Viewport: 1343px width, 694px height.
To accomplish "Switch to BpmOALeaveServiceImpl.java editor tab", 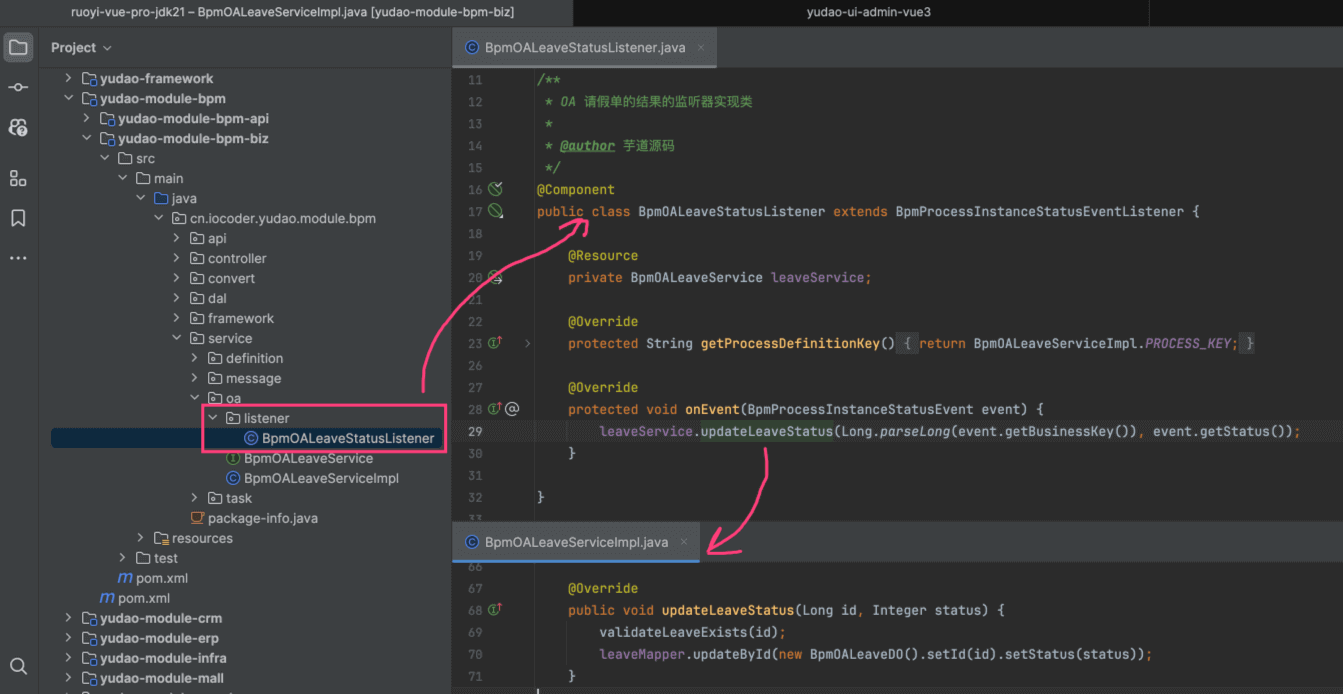I will click(x=575, y=542).
